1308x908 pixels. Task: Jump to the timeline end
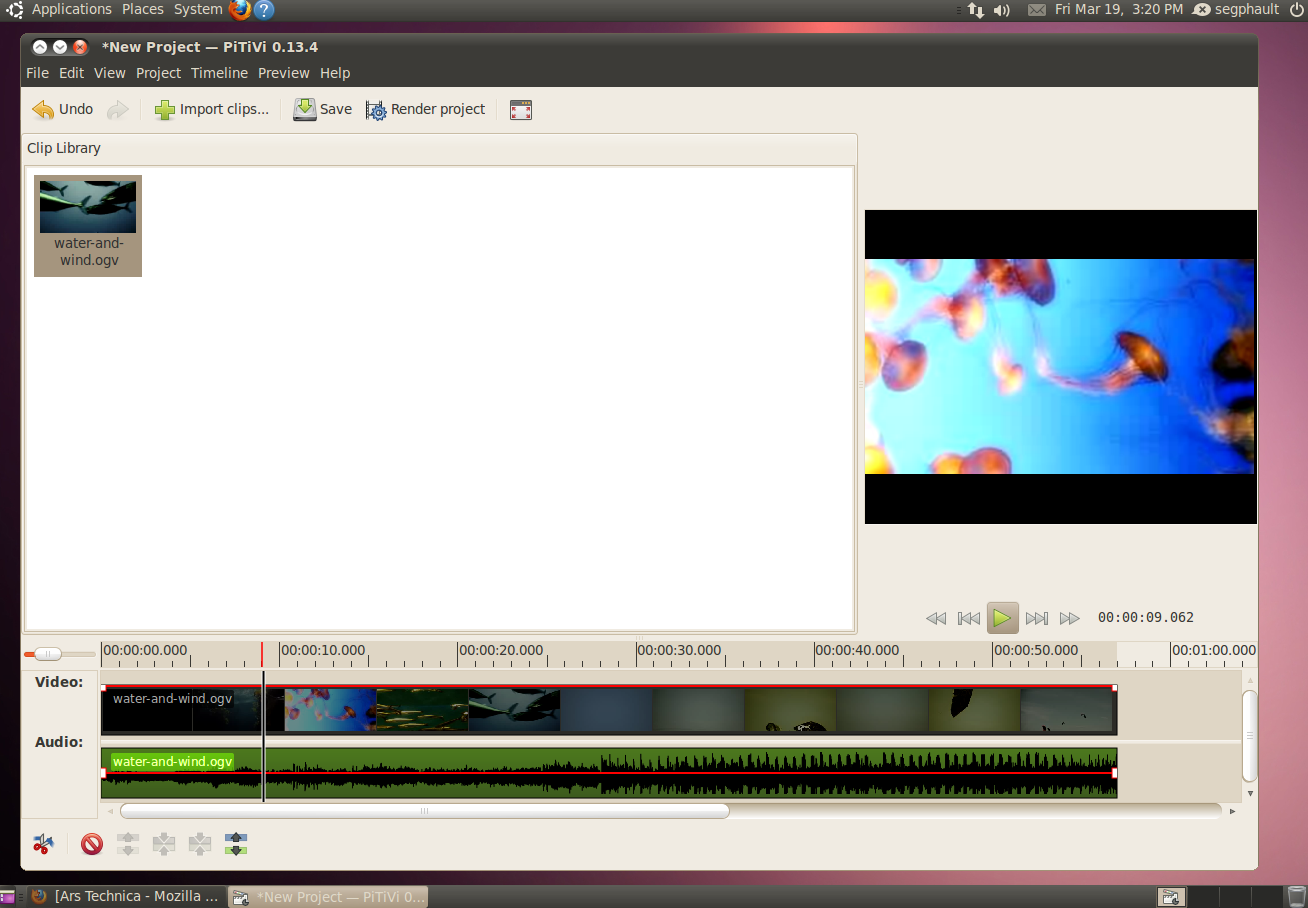pyautogui.click(x=1037, y=618)
